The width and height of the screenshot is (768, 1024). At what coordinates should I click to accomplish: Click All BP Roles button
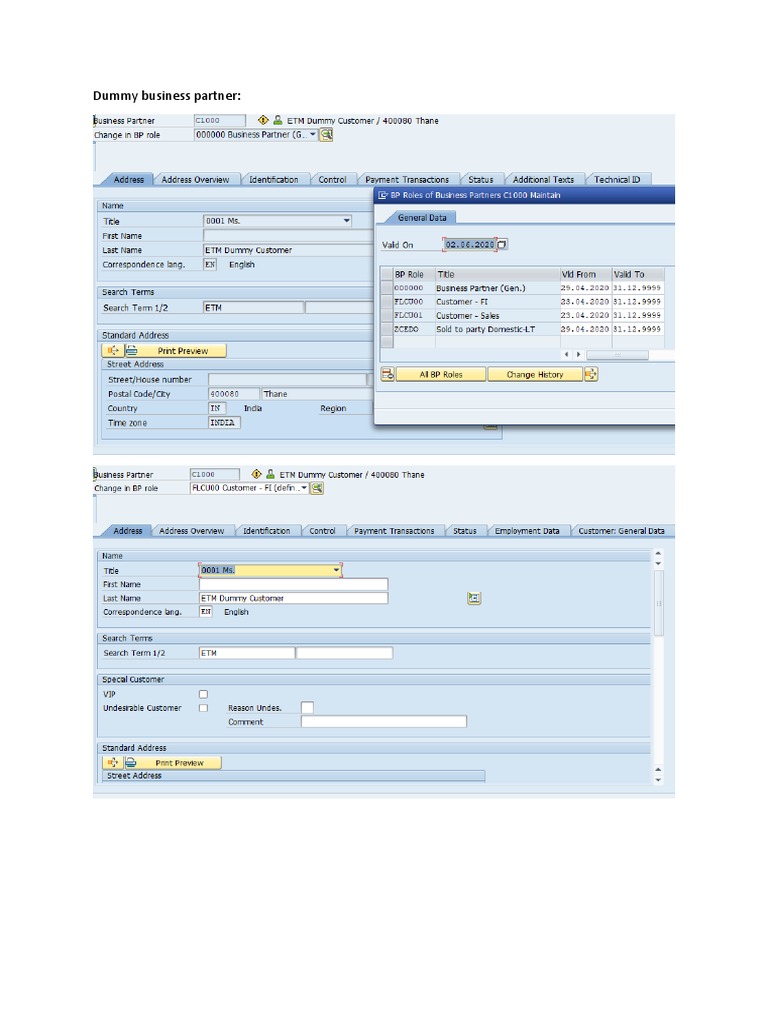point(441,374)
